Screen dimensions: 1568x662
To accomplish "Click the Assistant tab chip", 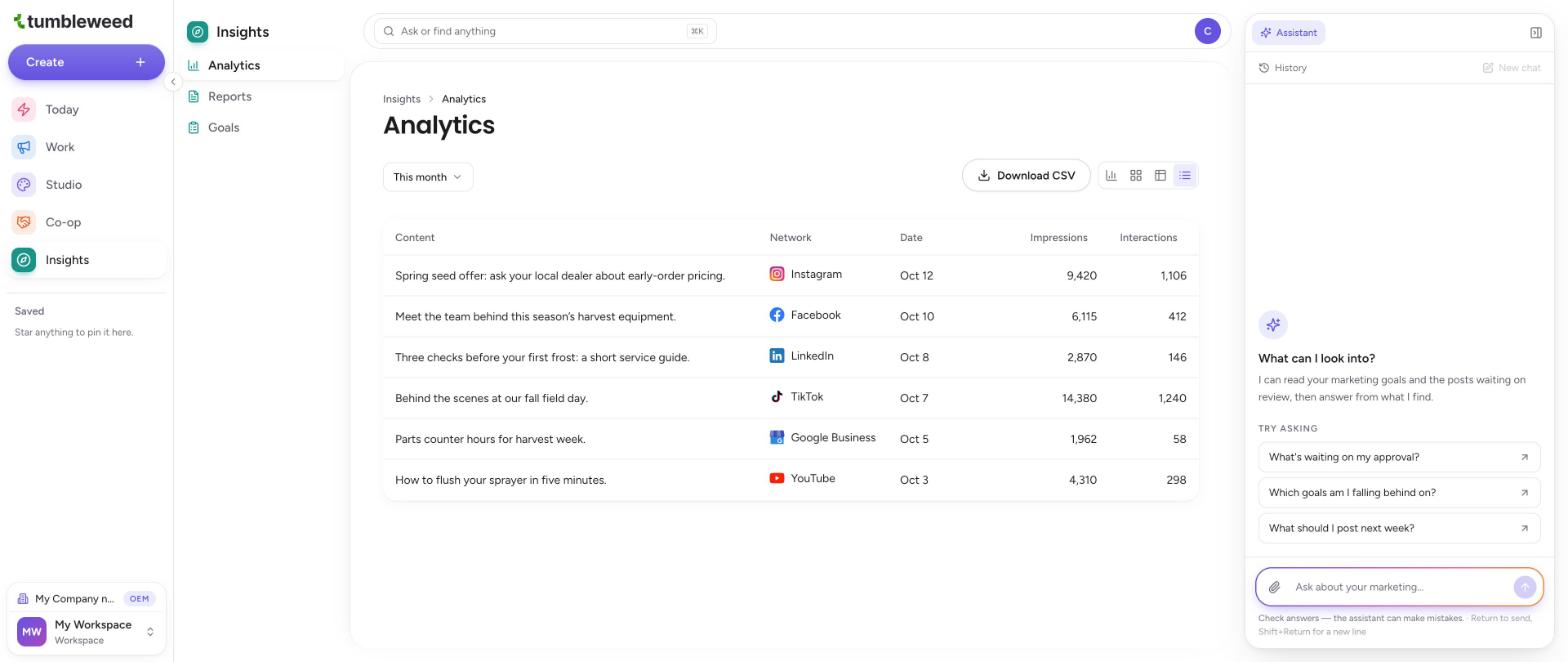I will click(x=1288, y=33).
